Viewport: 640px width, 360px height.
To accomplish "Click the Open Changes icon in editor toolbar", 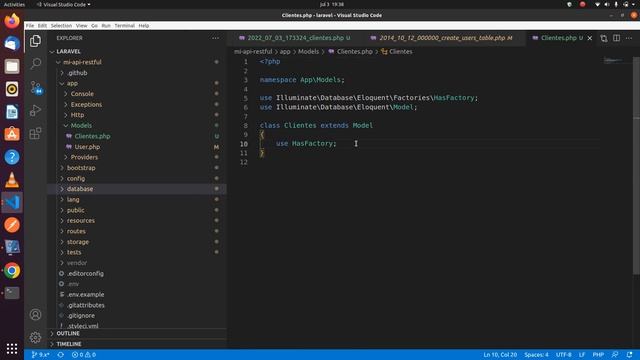I will 604,38.
